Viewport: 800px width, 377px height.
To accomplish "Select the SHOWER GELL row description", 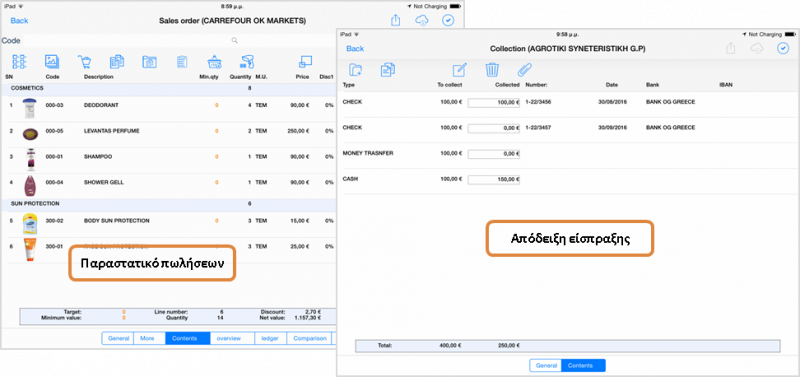I will point(104,182).
